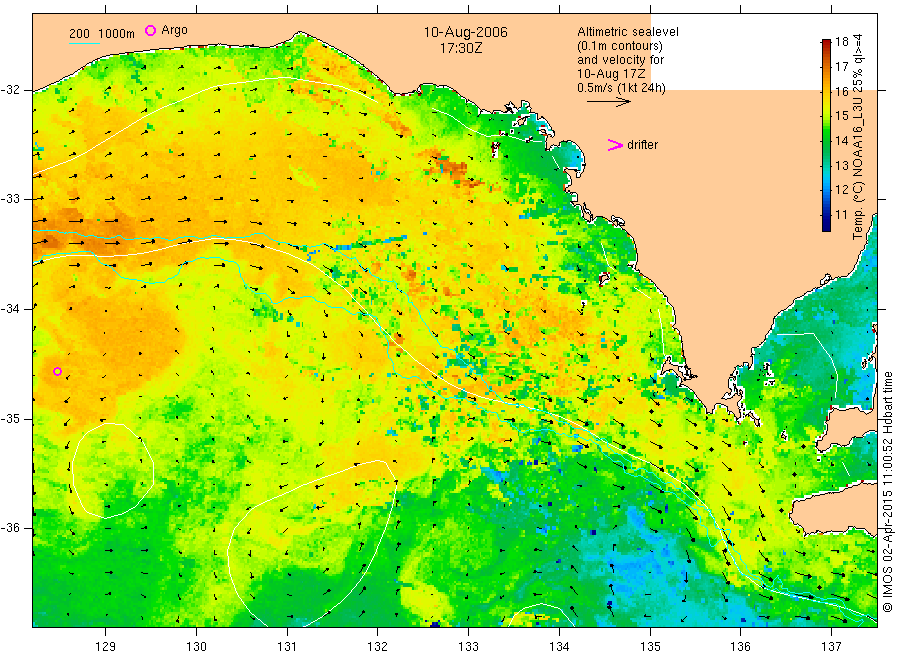Click the '(0.1m contours)' caption line
The image size is (900, 660).
click(x=620, y=46)
